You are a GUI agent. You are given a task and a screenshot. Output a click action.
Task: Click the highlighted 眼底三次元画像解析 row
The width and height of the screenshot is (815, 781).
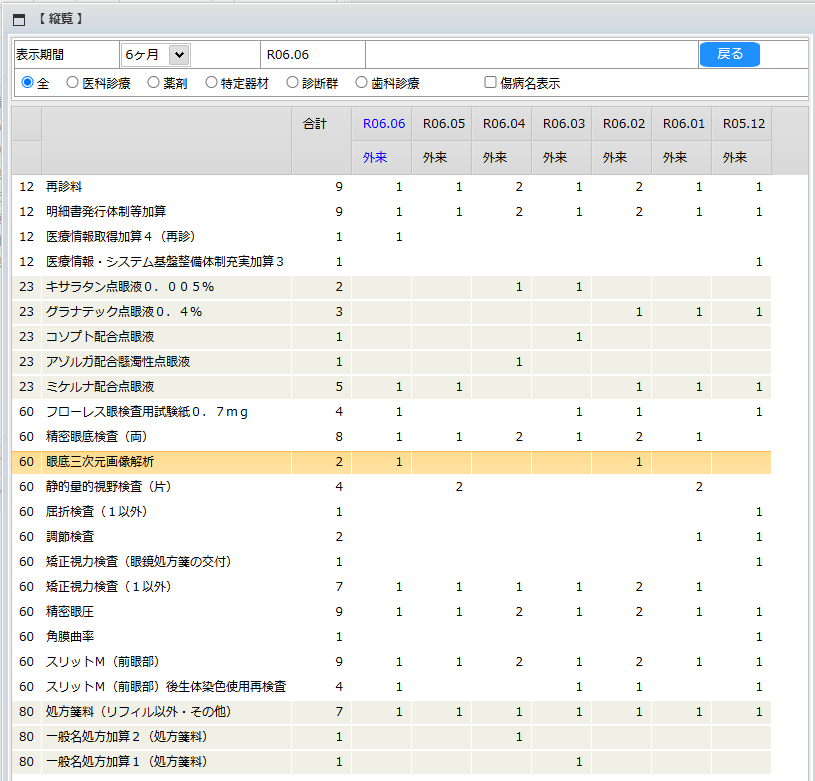pyautogui.click(x=391, y=462)
